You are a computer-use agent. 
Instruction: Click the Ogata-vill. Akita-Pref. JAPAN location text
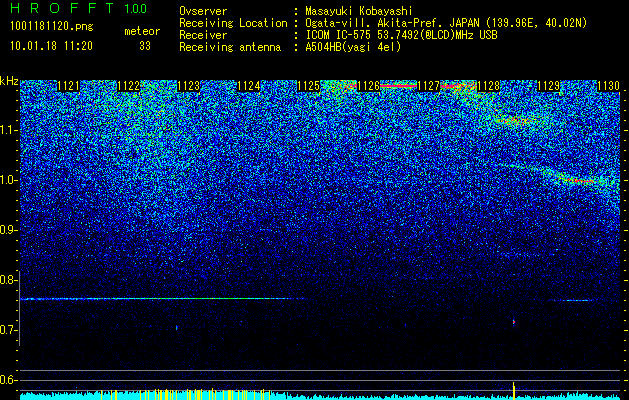tap(446, 23)
